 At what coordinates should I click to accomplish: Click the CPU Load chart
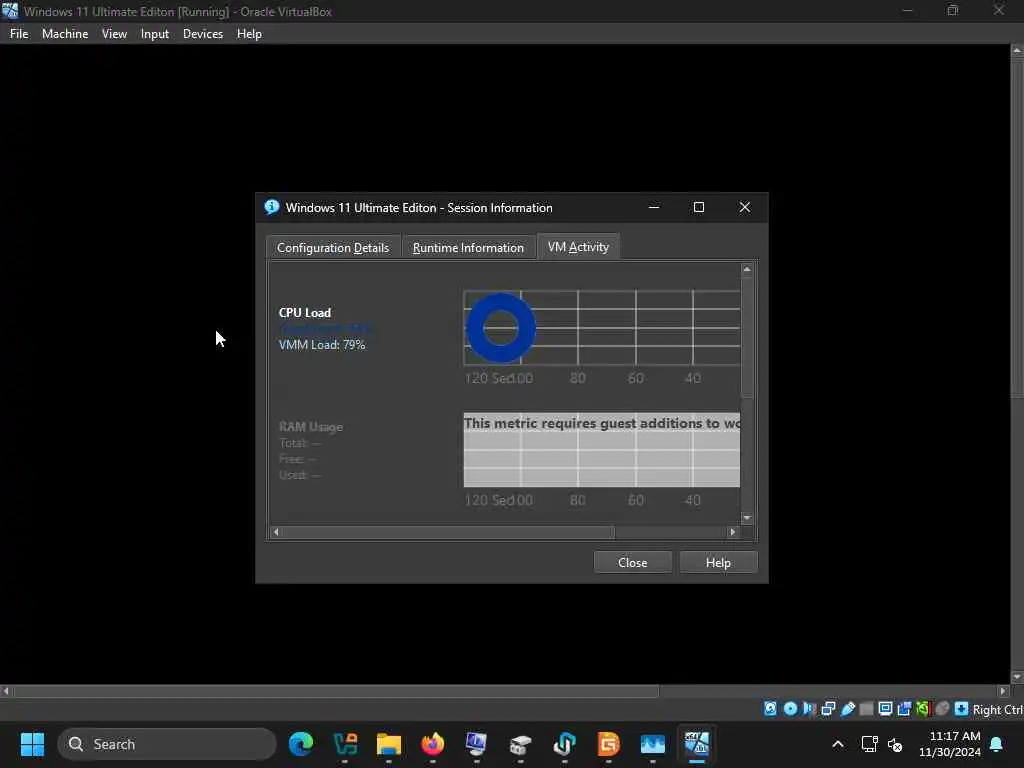pos(601,328)
